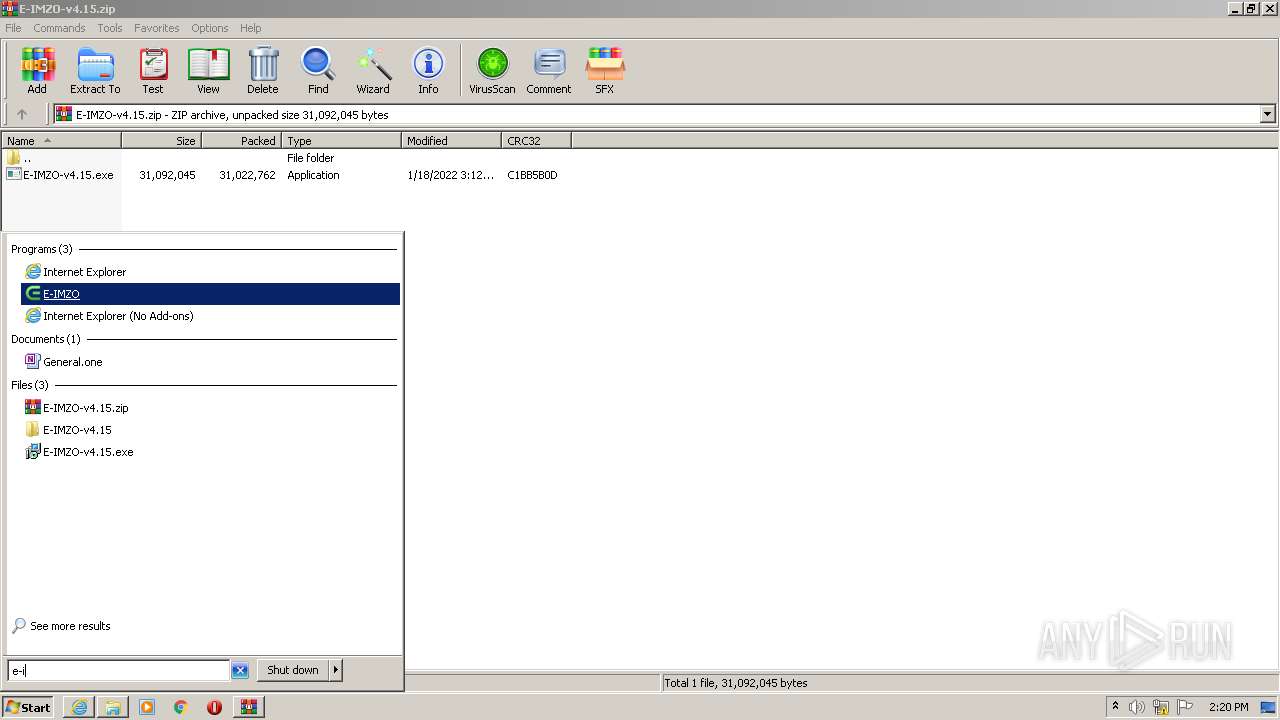1280x720 pixels.
Task: Sort by Packed column header
Action: point(242,141)
